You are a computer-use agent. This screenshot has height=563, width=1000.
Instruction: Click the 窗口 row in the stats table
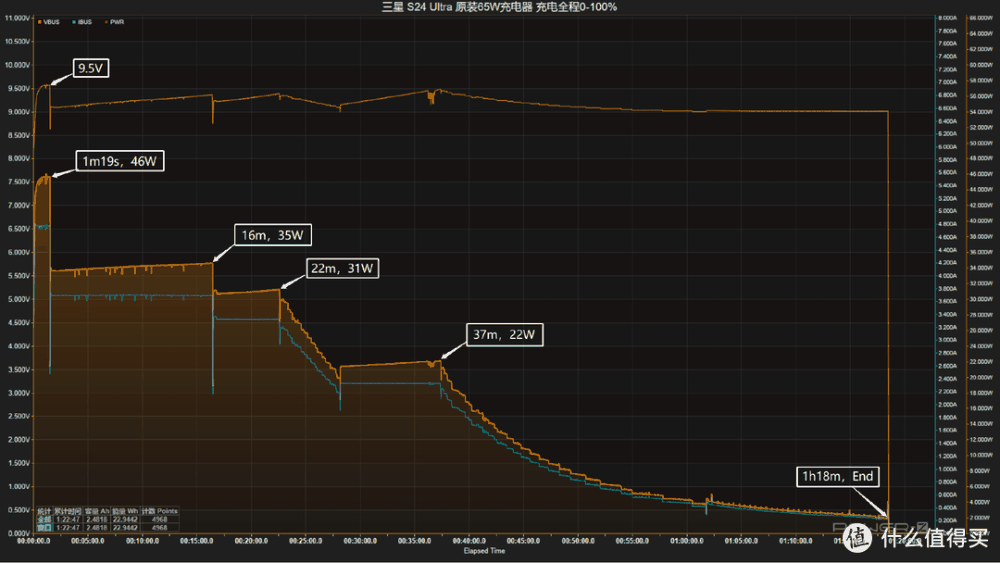coord(45,526)
